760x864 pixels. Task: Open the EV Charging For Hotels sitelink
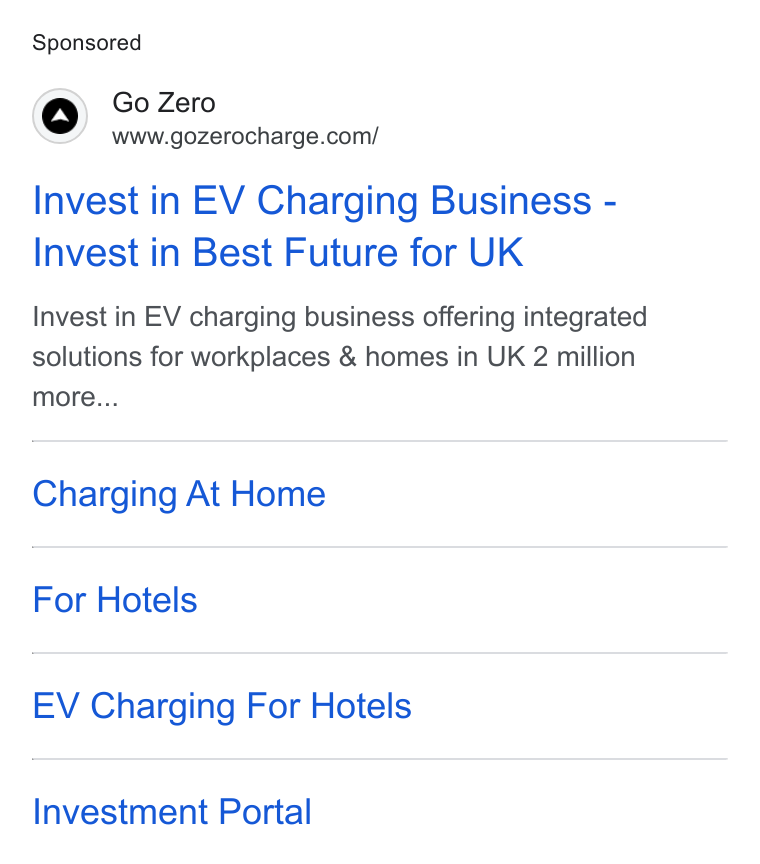(x=222, y=706)
